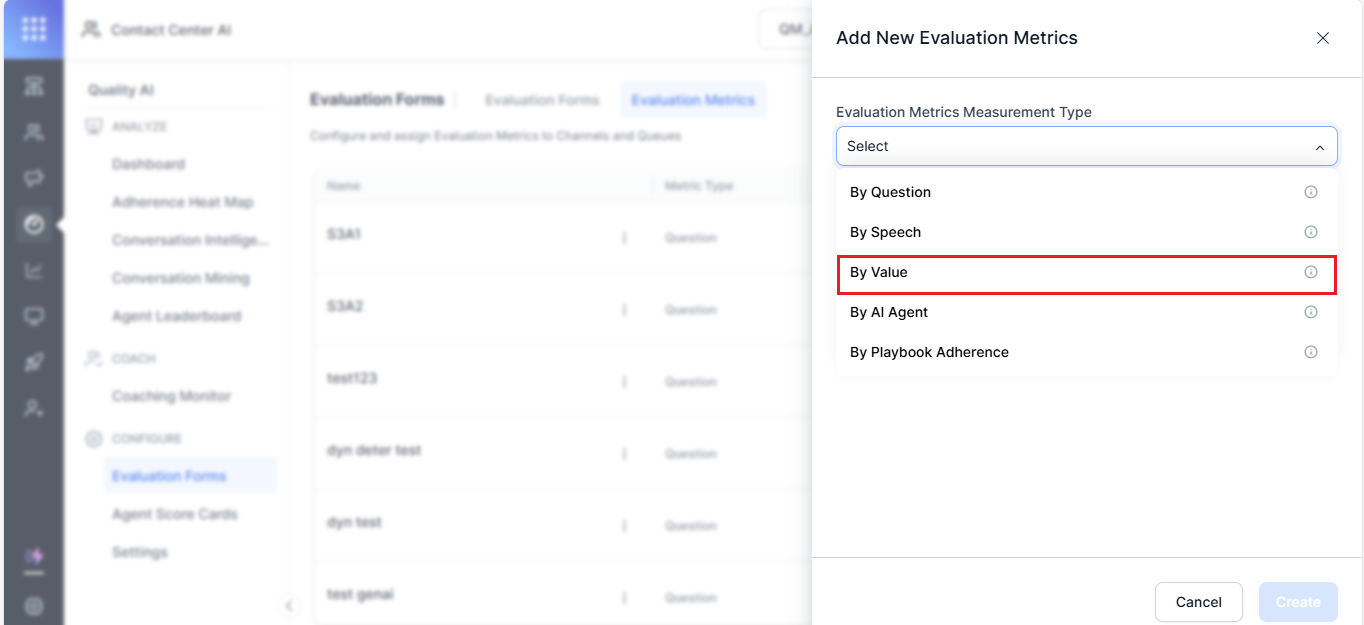Click the analytics chart icon in left rail
The height and width of the screenshot is (625, 1364).
tap(34, 271)
